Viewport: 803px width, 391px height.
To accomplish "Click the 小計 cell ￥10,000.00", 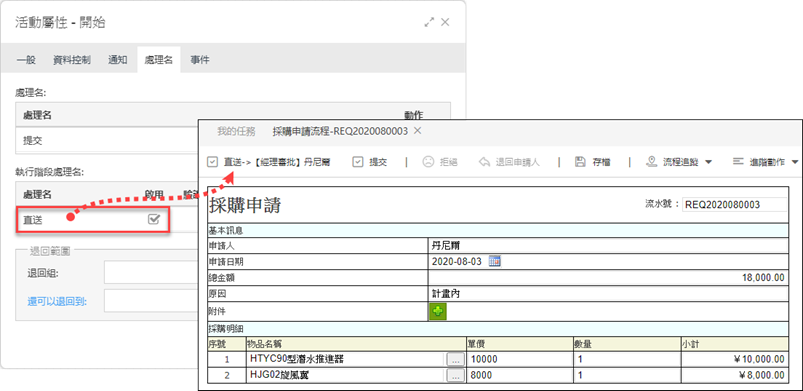I will coord(735,359).
